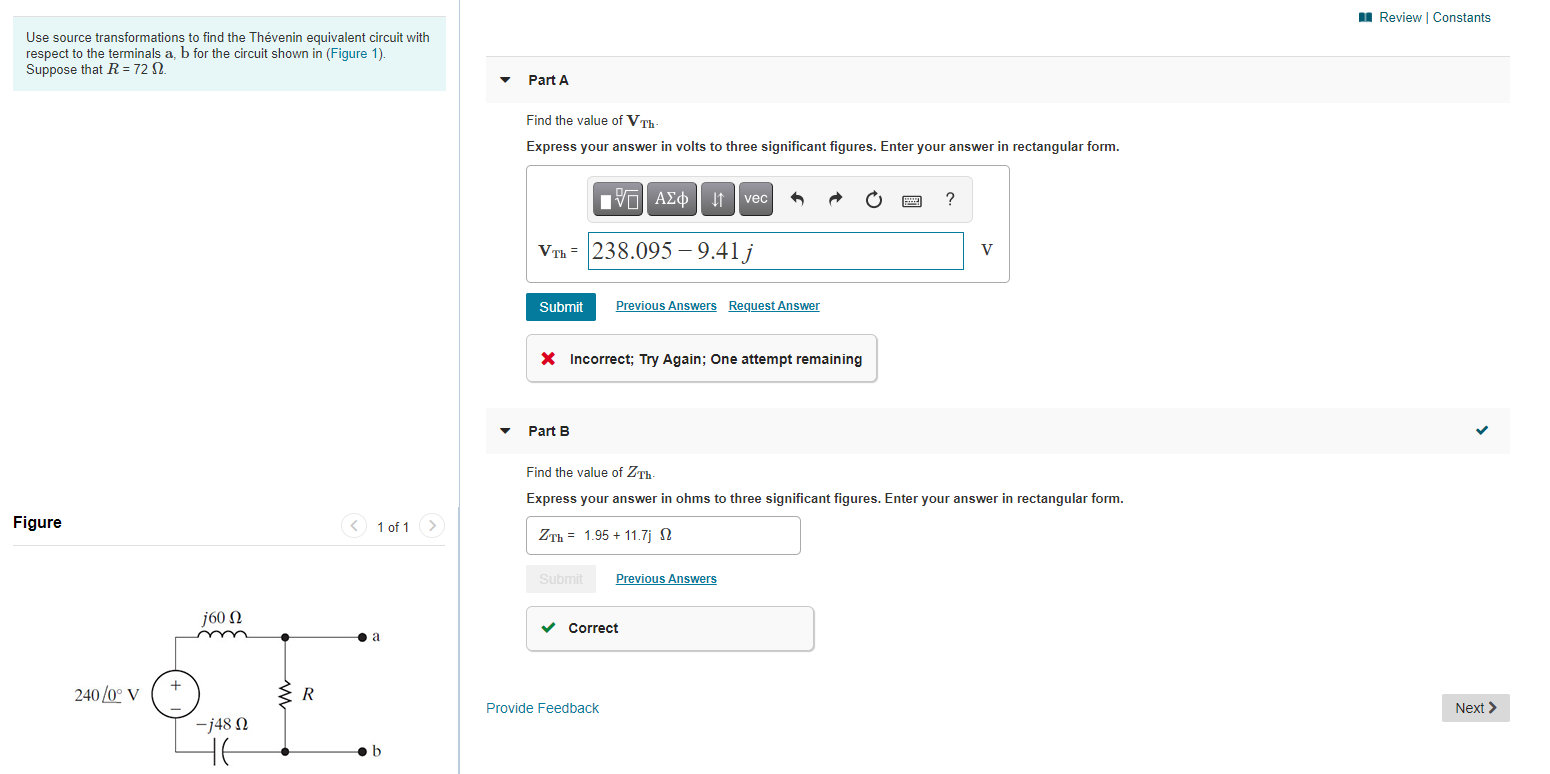Reset the answer with the circular arrow icon
1550x774 pixels.
[873, 198]
